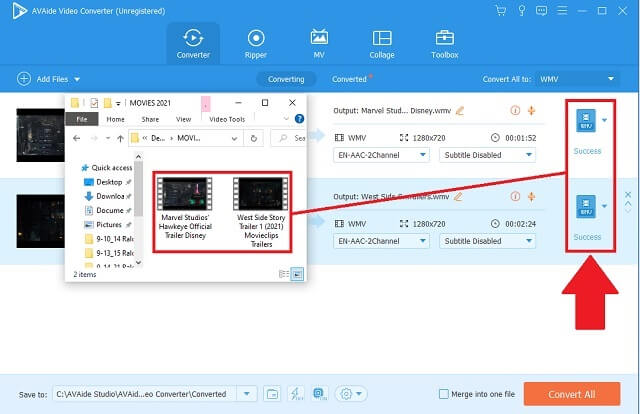Open Desktop in Explorer sidebar
This screenshot has height=414, width=640.
(107, 182)
